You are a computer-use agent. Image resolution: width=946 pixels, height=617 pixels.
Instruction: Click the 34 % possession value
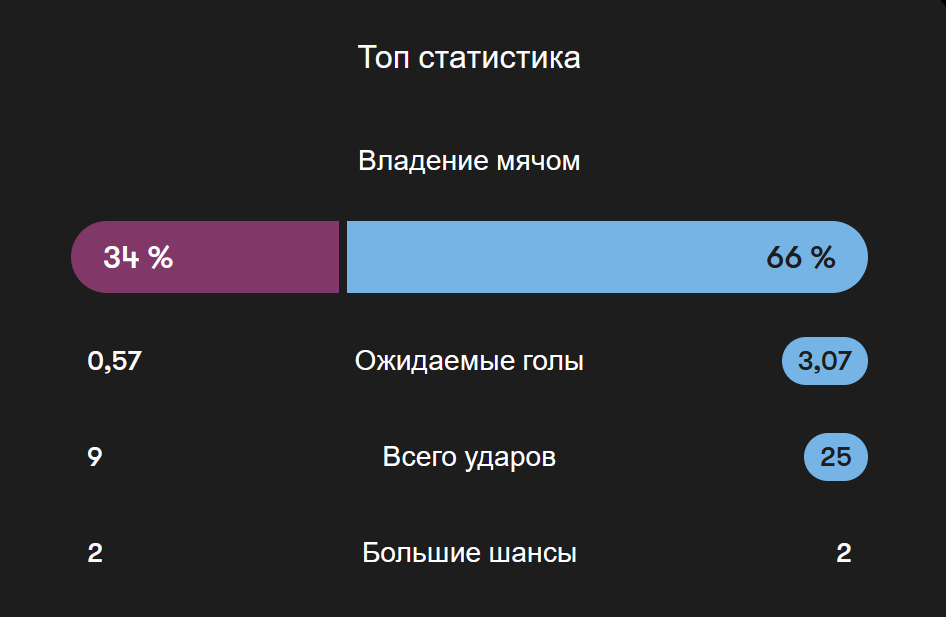coord(138,258)
